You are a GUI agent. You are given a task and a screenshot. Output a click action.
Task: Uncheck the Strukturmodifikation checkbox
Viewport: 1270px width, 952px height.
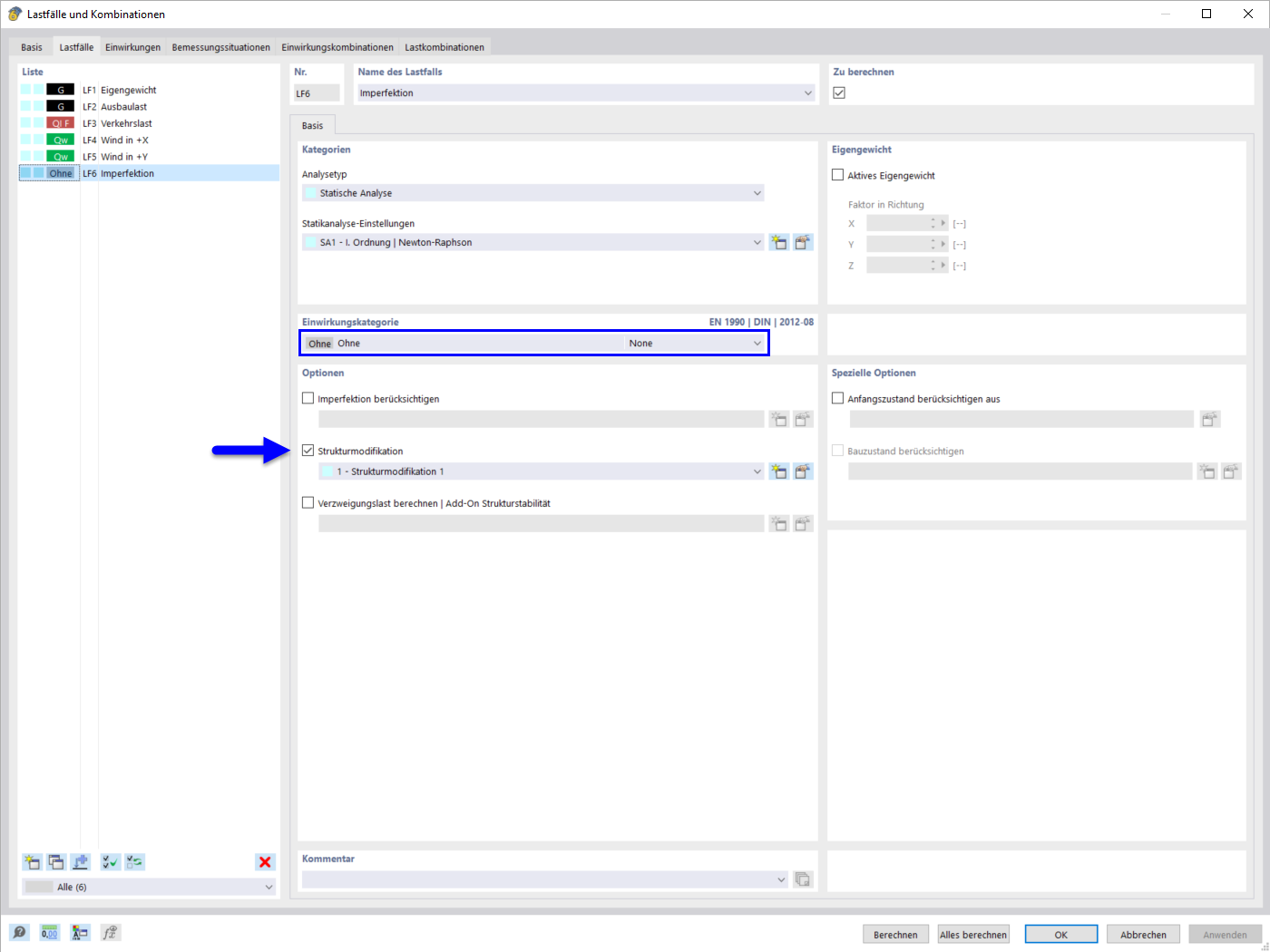pyautogui.click(x=308, y=451)
